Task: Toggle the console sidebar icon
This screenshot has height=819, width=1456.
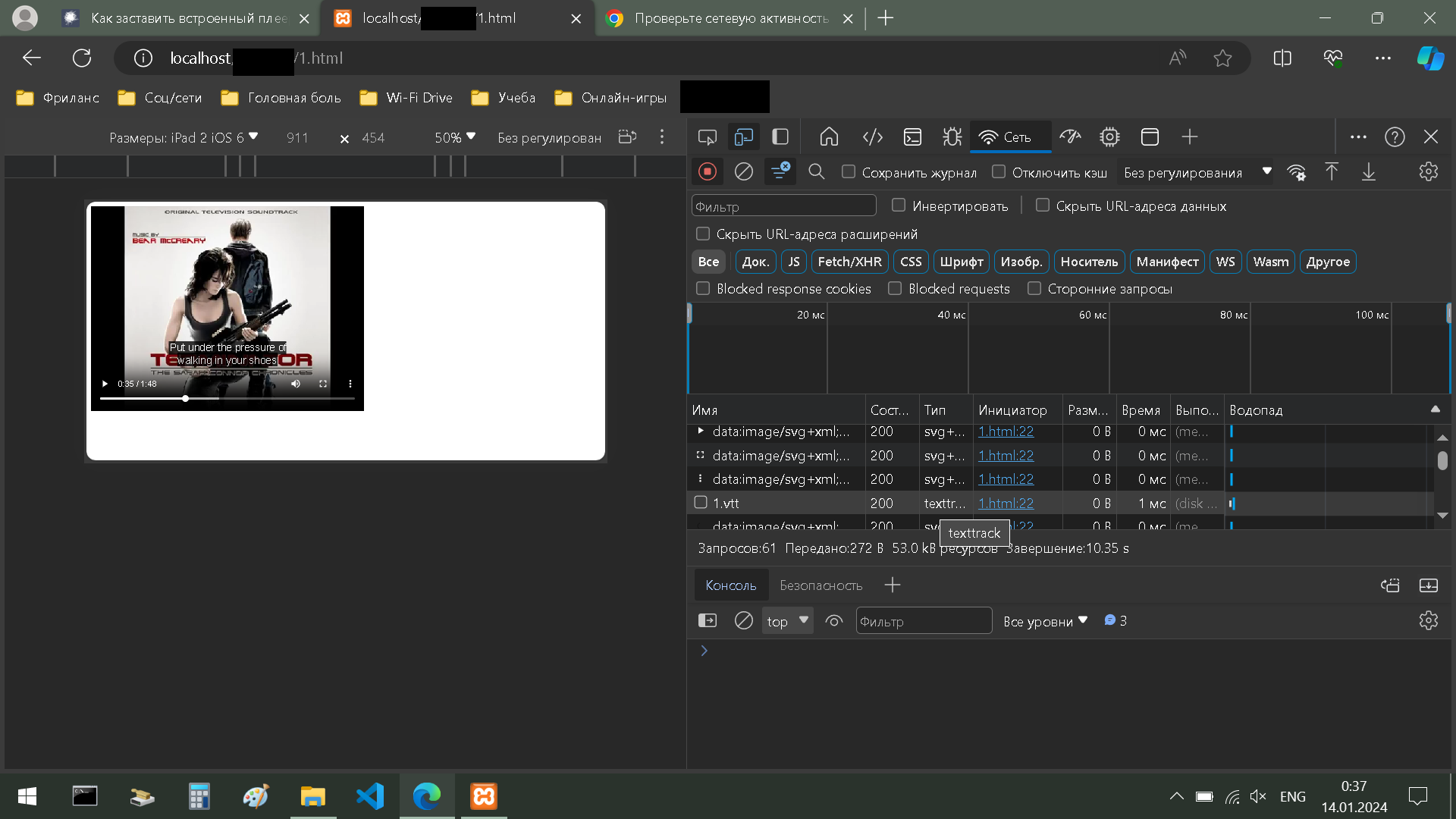Action: [x=708, y=621]
